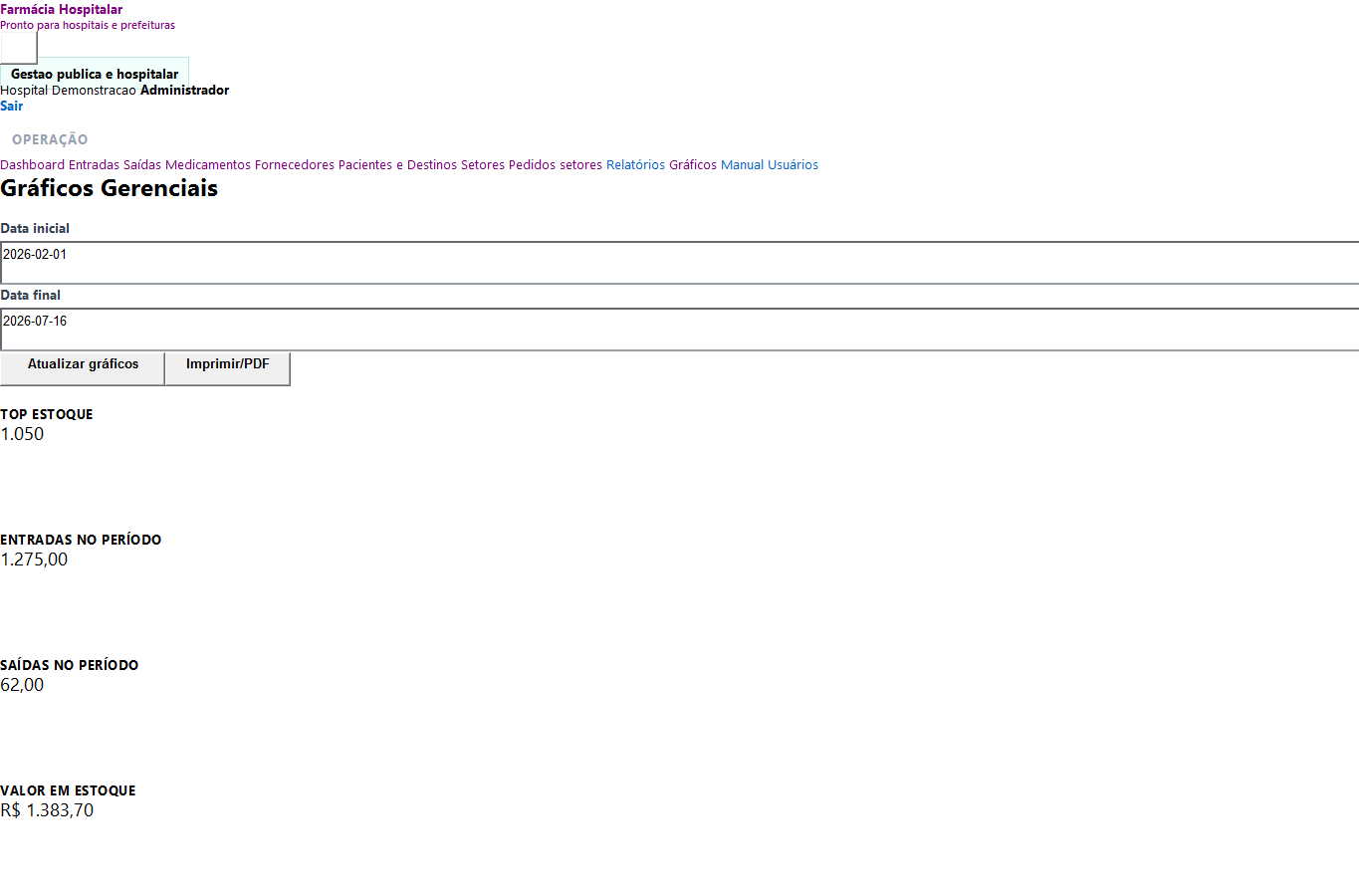Click the OPERAÇÃO section label

[50, 139]
